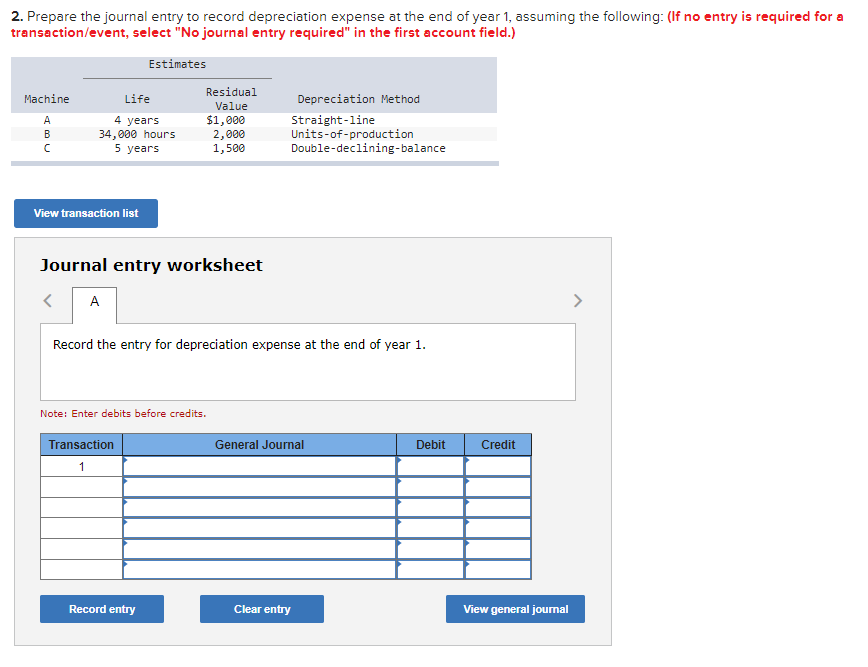This screenshot has height=667, width=868.
Task: Click the second row Debit cell
Action: click(431, 487)
